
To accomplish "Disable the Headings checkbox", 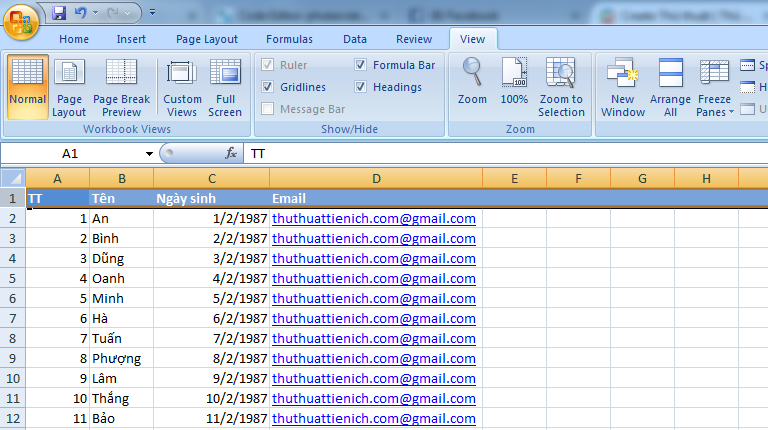I will click(x=361, y=87).
